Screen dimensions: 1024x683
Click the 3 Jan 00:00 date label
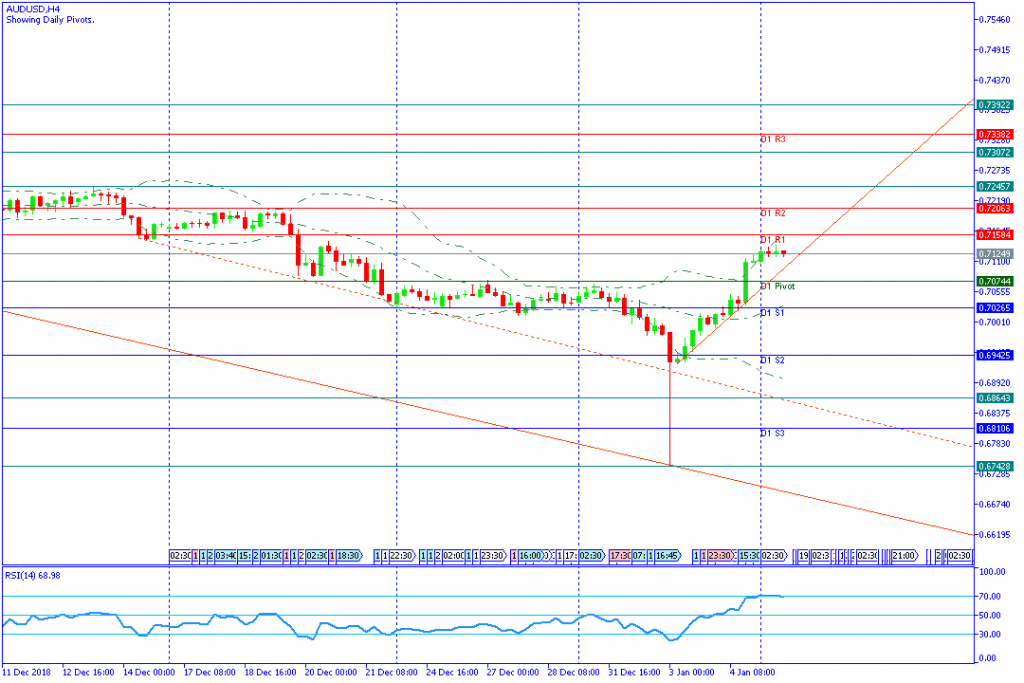[691, 673]
